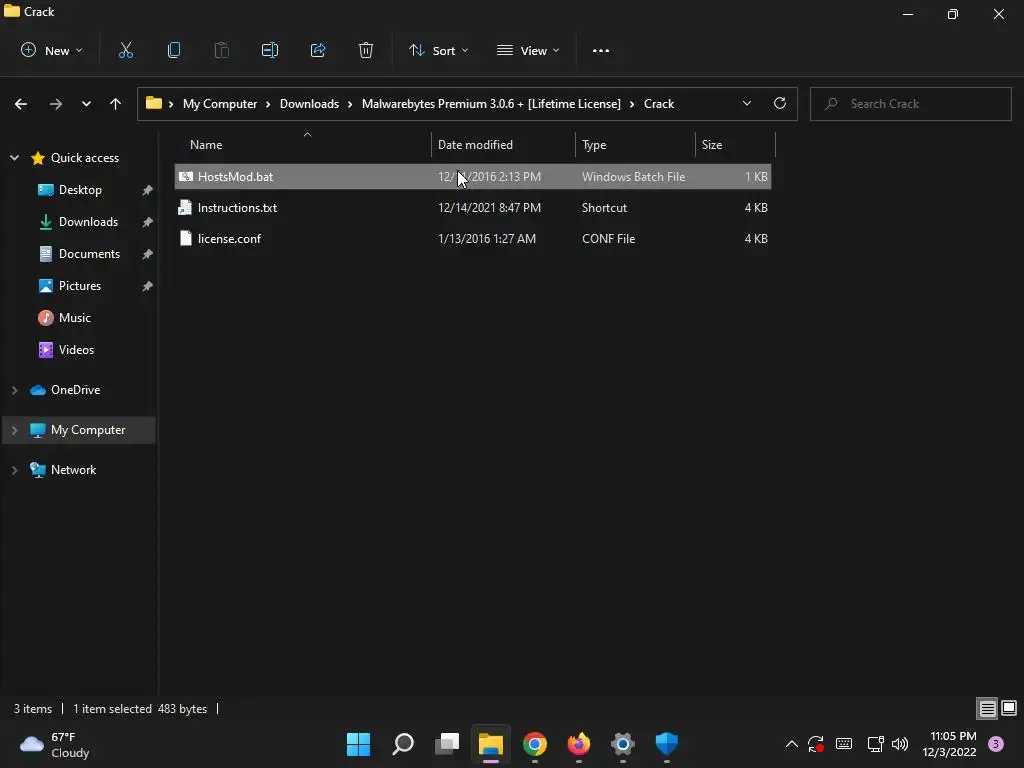Click the volume speaker tray icon
This screenshot has width=1024, height=768.
click(x=900, y=744)
